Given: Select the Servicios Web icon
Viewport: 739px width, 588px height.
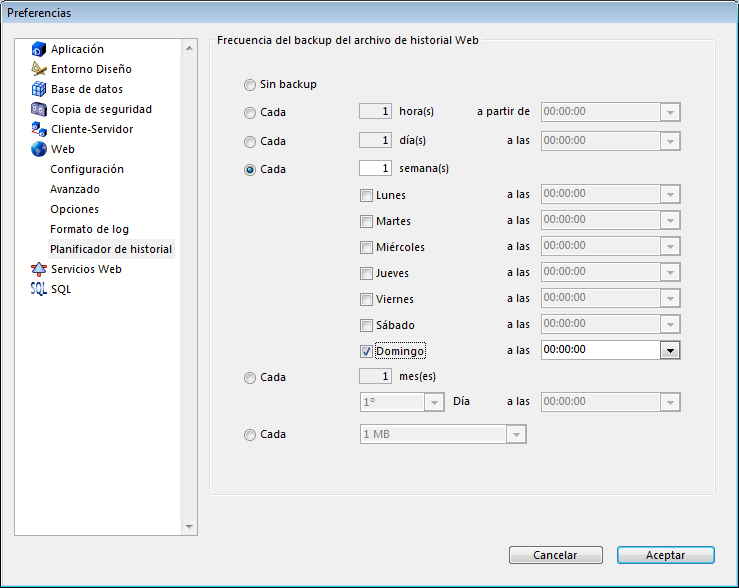Looking at the screenshot, I should (x=39, y=269).
